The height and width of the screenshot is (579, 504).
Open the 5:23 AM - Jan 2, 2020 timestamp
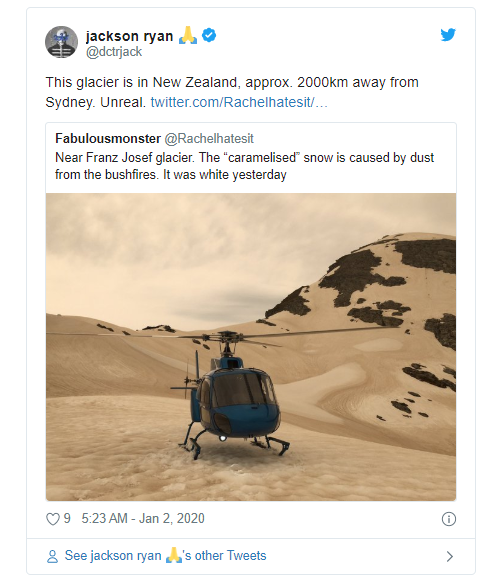pos(143,518)
